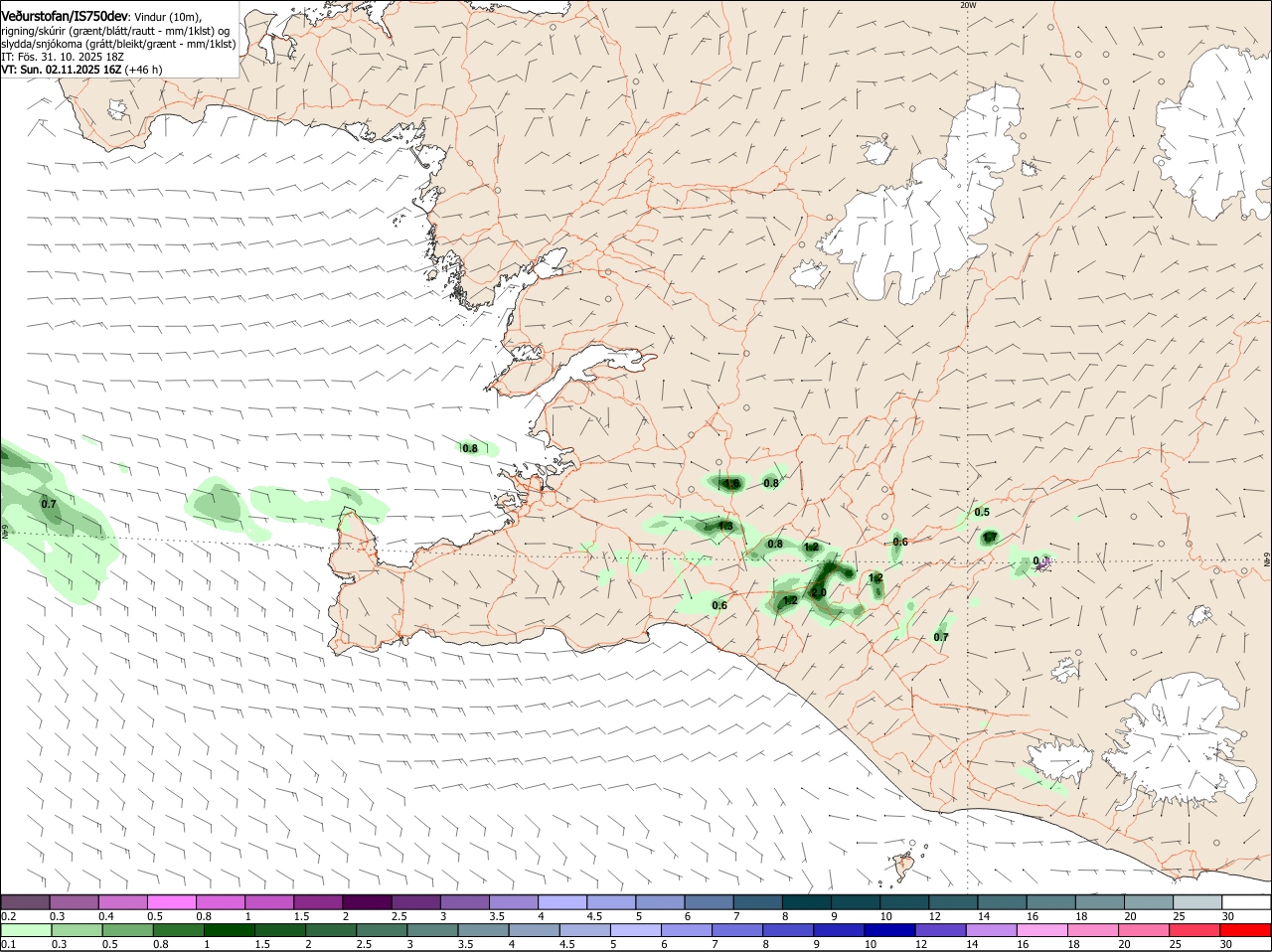Click the '1.3' precipitation value on the map

point(725,527)
